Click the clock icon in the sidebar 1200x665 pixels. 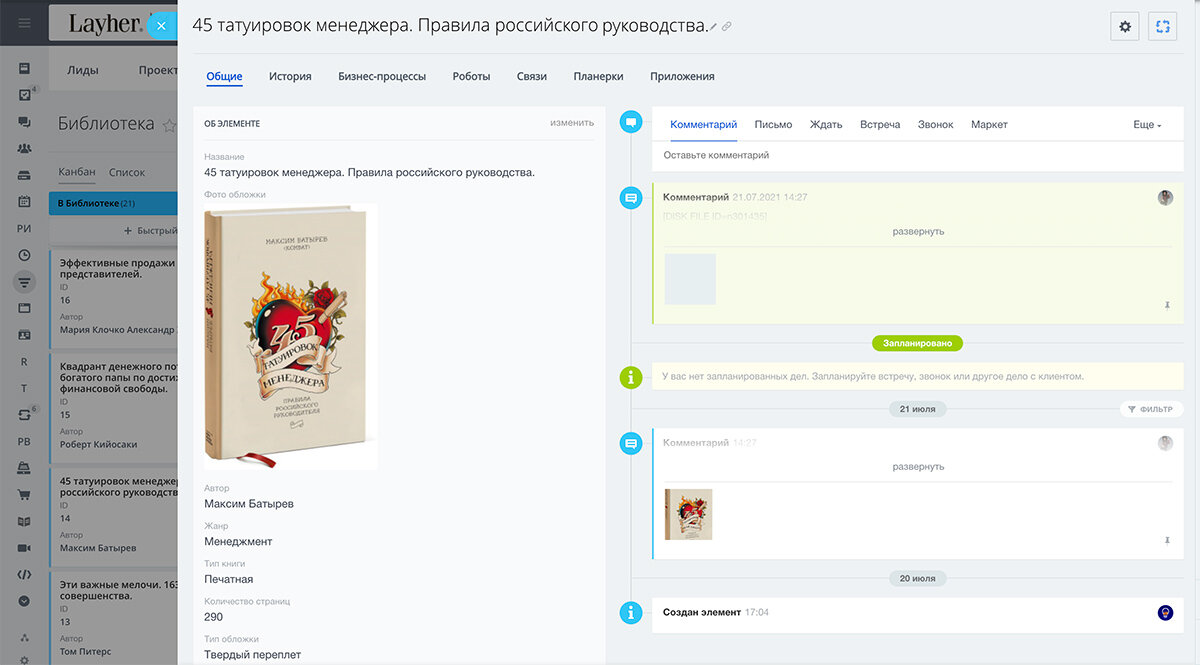[24, 255]
